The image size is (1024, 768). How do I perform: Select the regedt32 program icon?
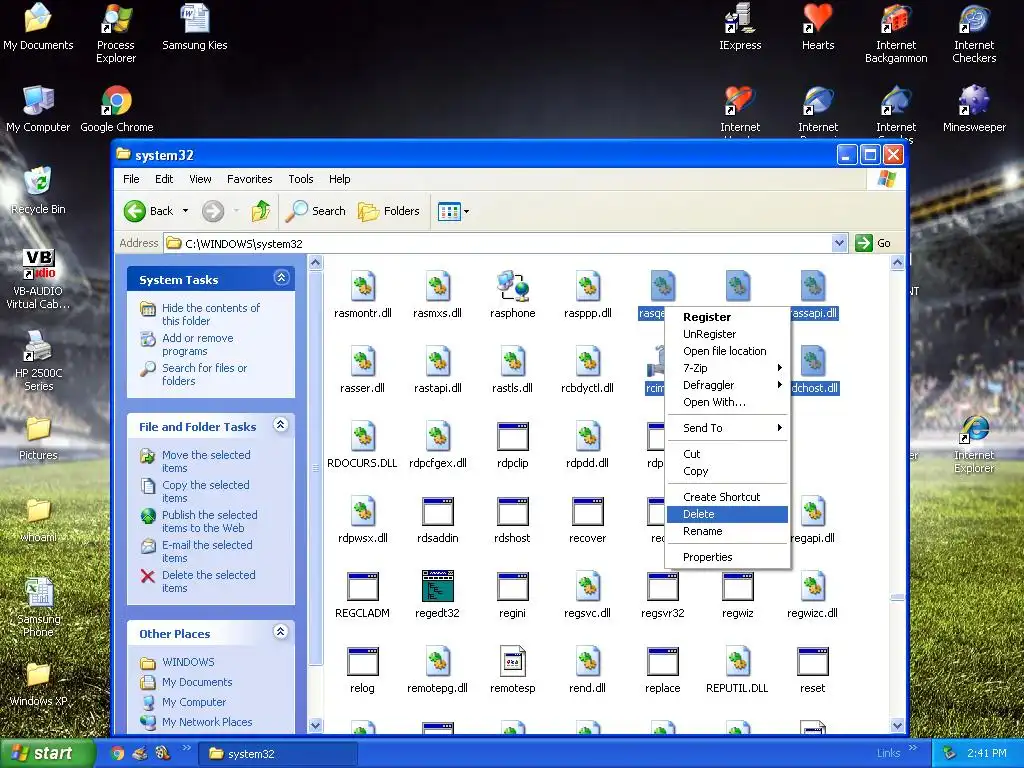pos(438,586)
